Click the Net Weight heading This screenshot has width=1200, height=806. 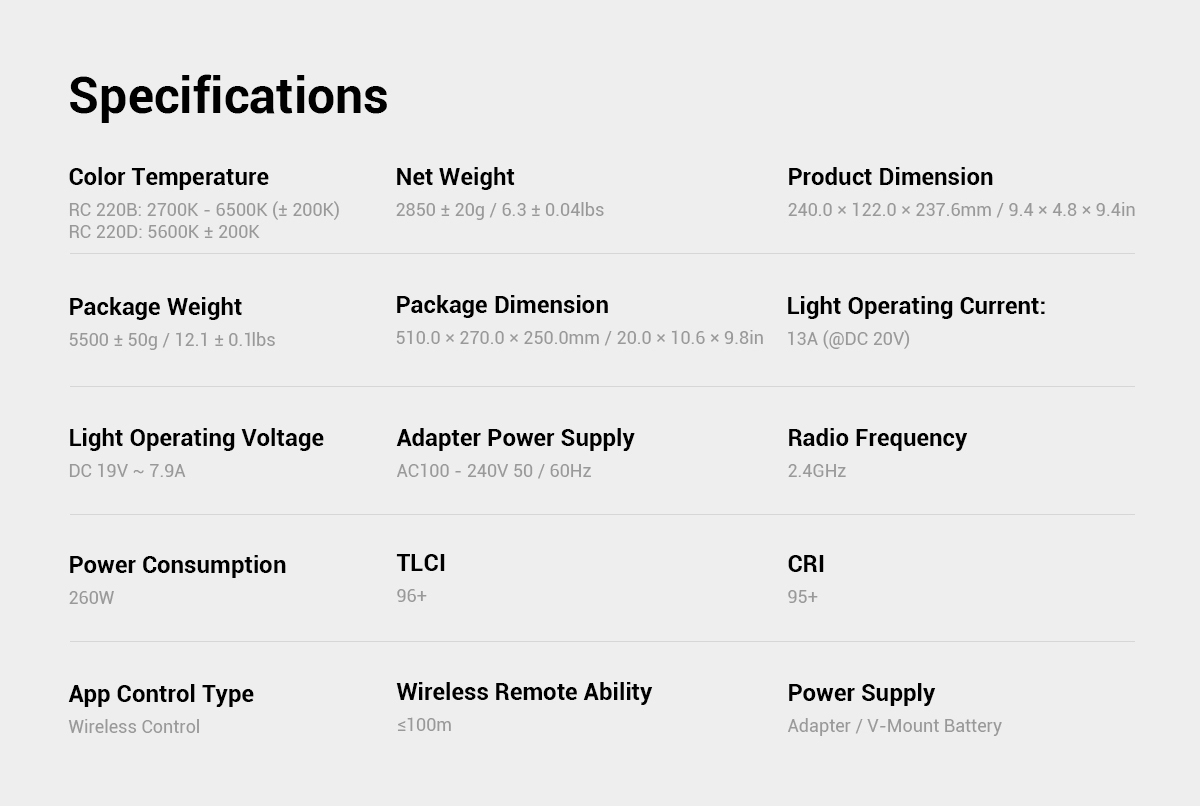(x=455, y=177)
